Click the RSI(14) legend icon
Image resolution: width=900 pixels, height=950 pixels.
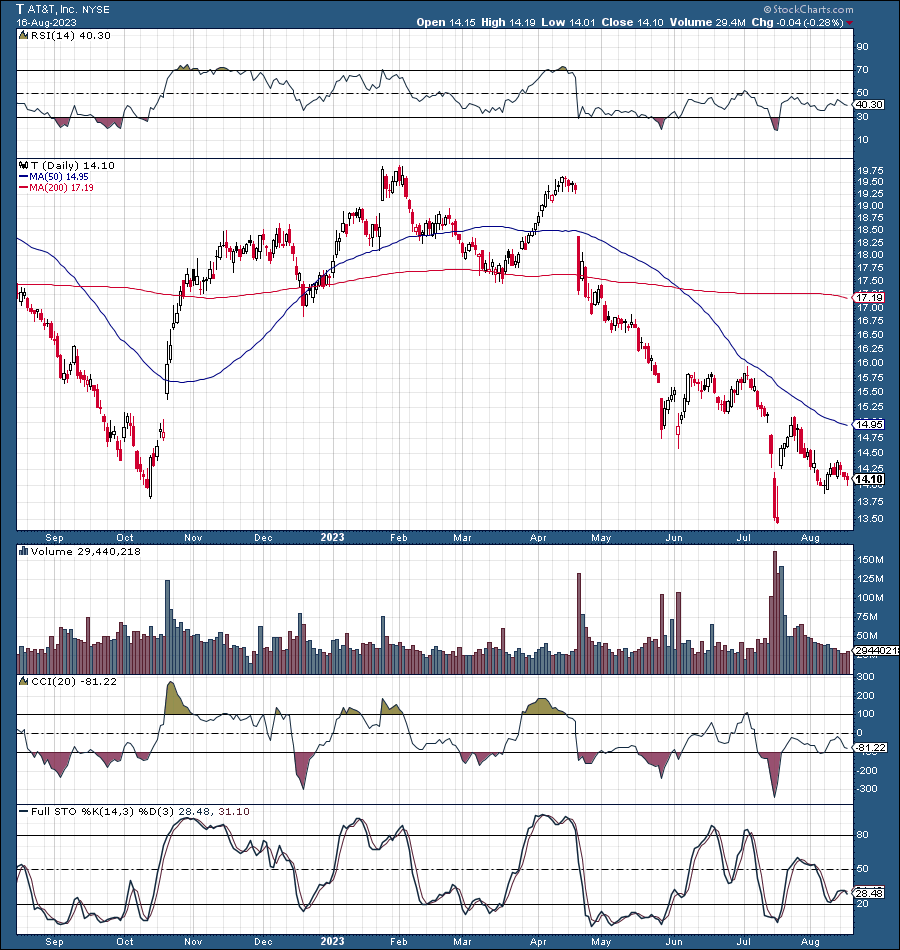click(24, 35)
